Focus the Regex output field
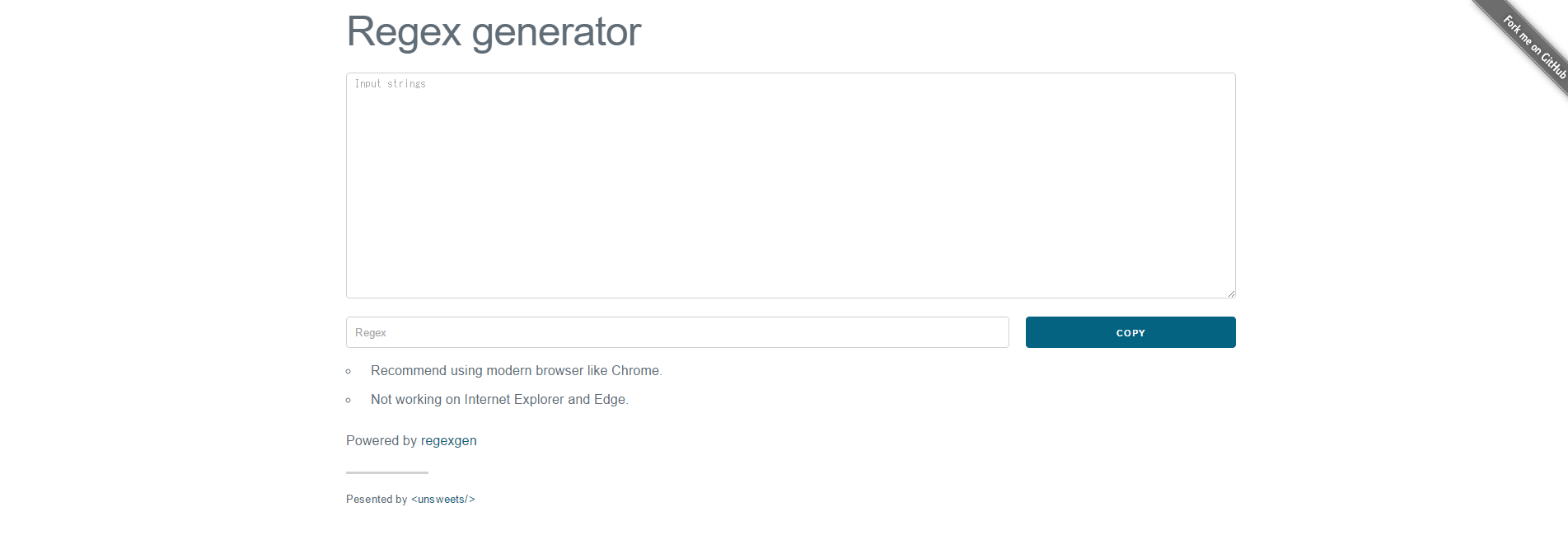The height and width of the screenshot is (540, 1568). (x=676, y=332)
